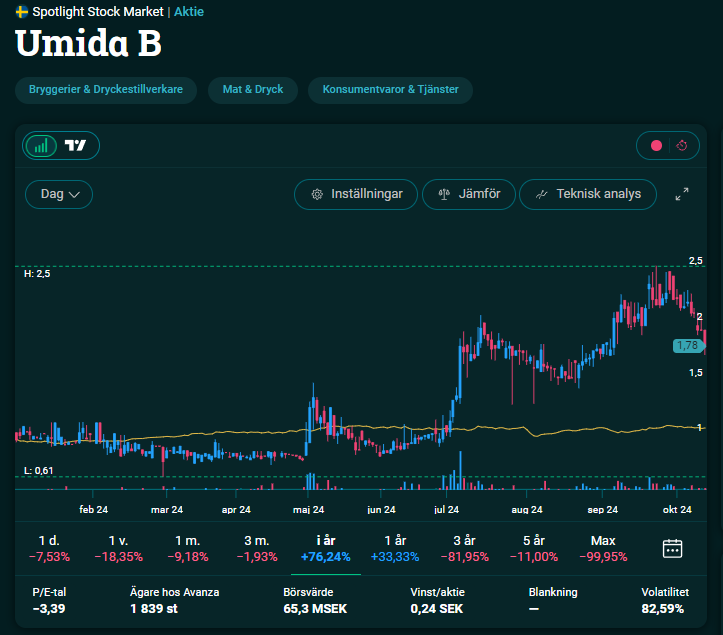
Task: Click the 1,78 current price label
Action: coord(687,345)
